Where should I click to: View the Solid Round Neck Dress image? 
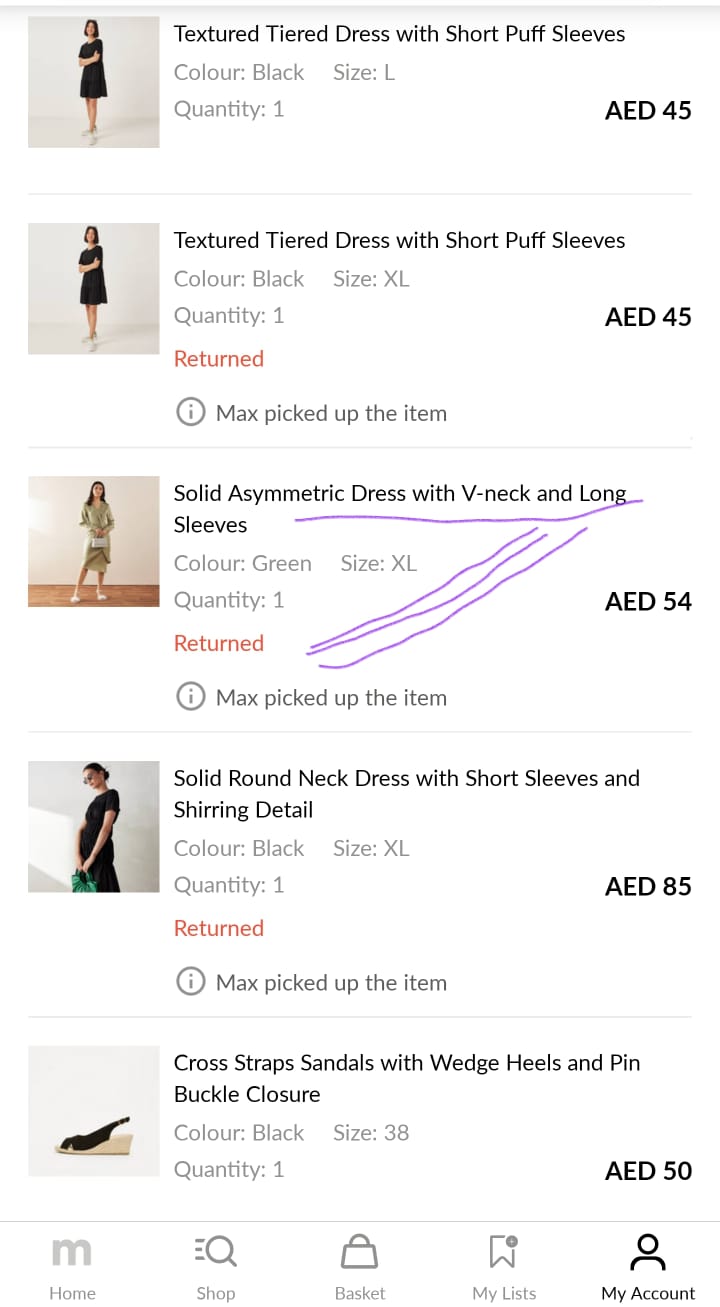(x=94, y=826)
